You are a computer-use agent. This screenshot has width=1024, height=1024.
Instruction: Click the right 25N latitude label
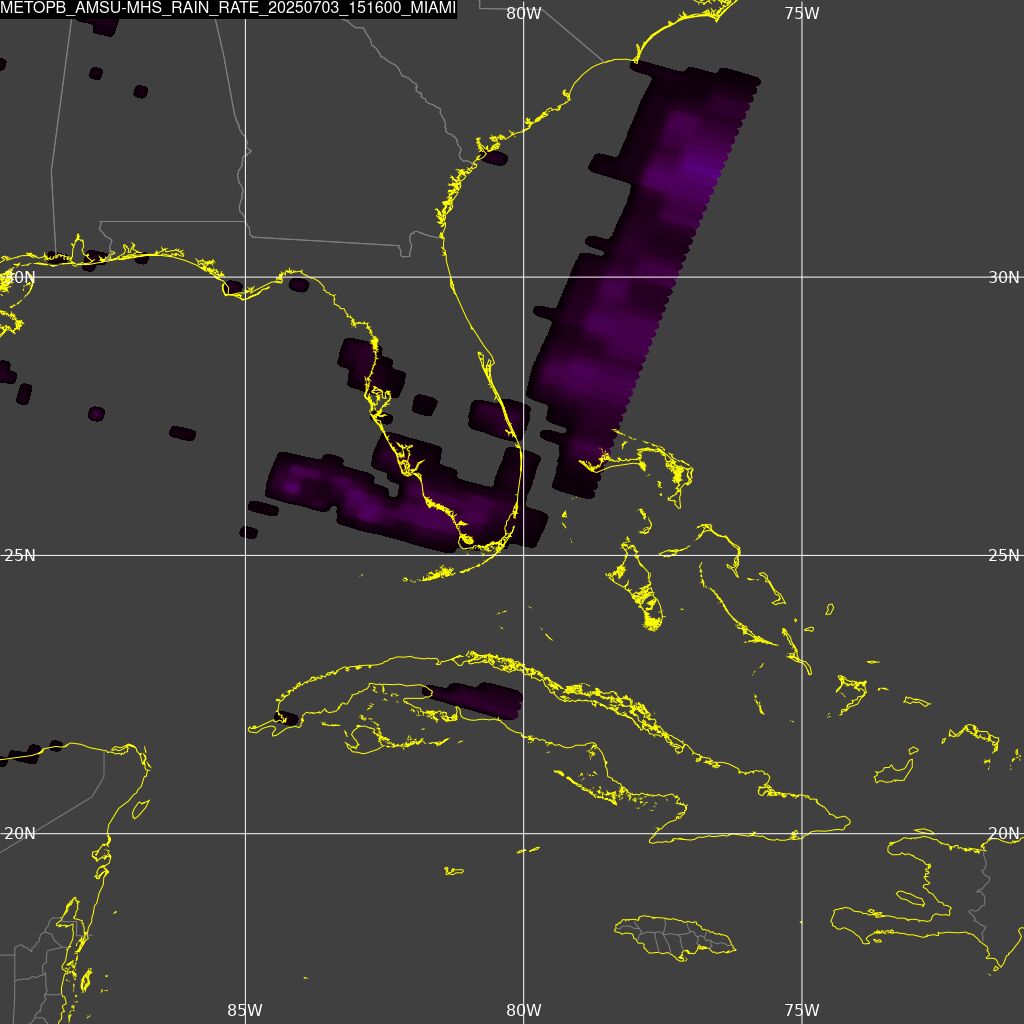pos(1003,555)
